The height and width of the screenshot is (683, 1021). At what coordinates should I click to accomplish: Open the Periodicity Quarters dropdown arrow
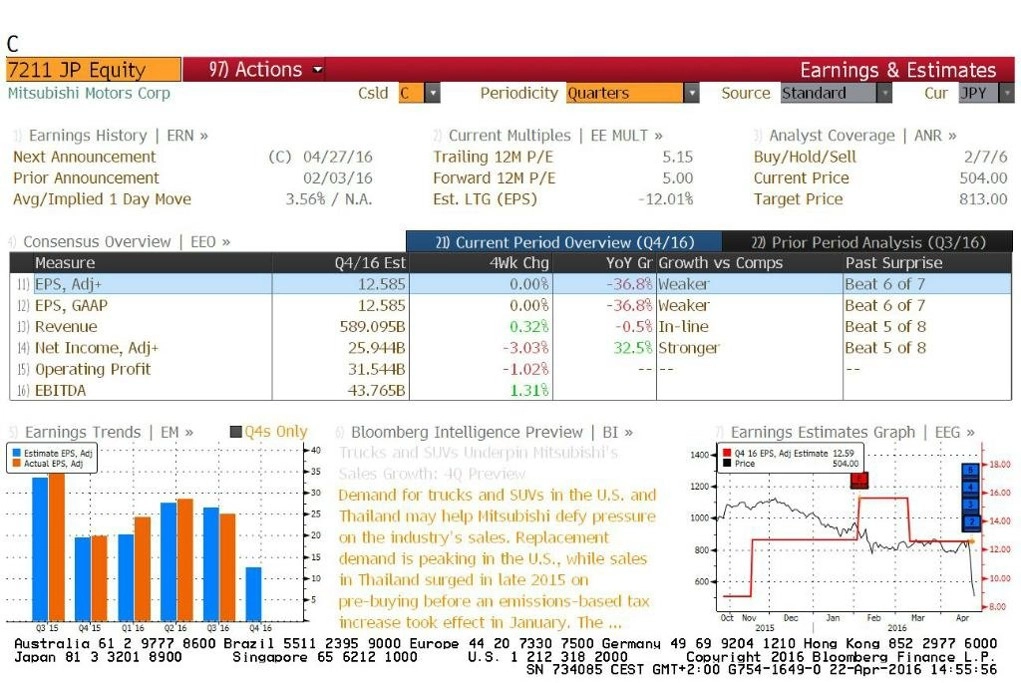(x=692, y=93)
